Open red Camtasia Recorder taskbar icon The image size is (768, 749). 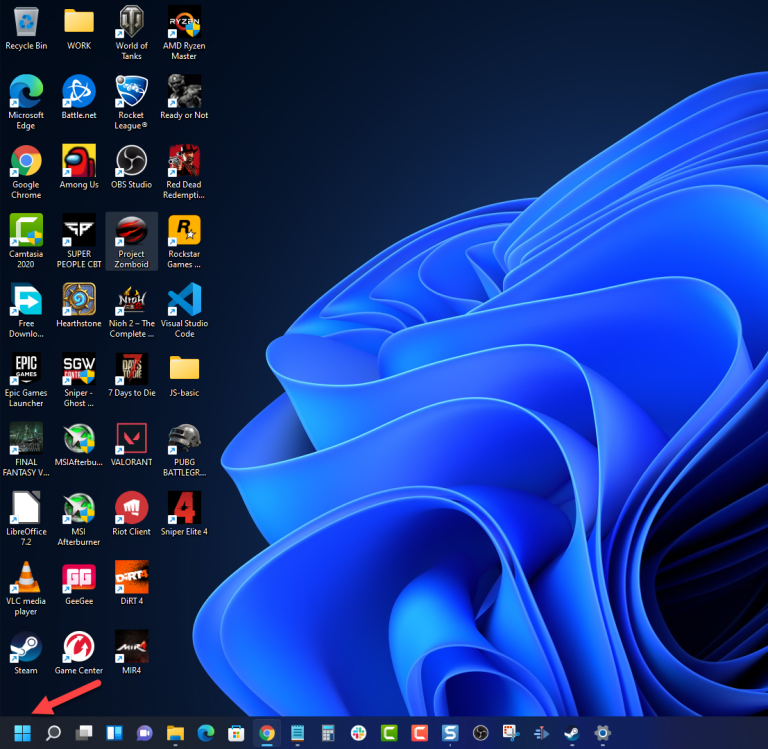[x=419, y=733]
